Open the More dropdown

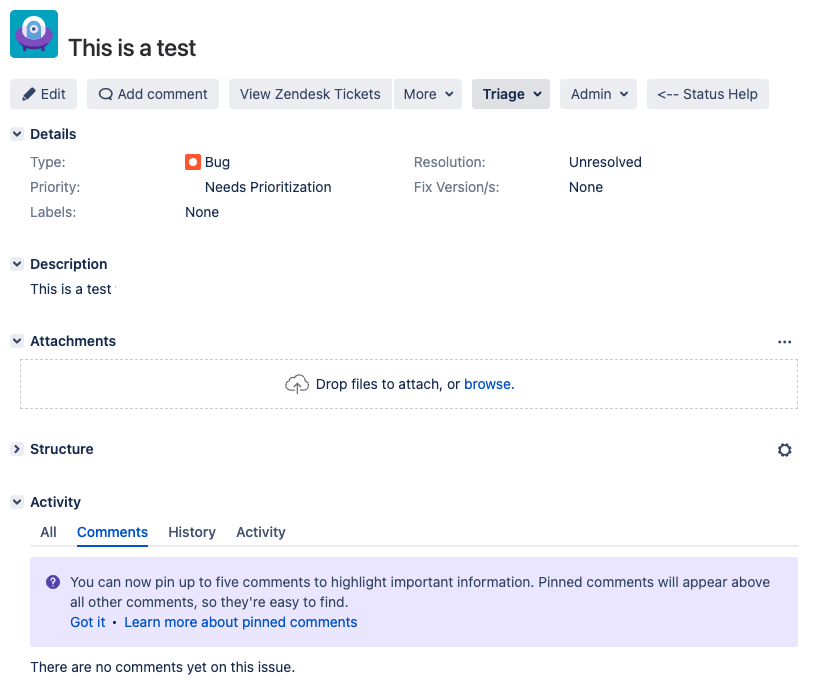pyautogui.click(x=428, y=93)
